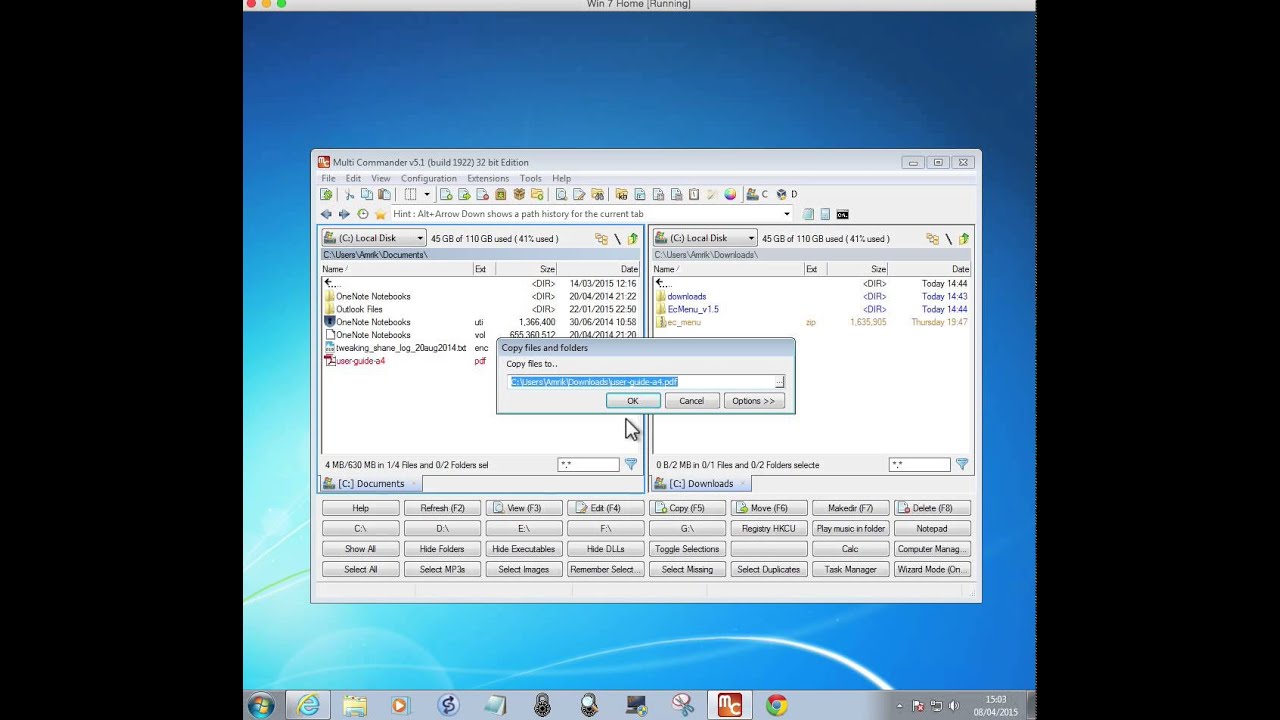The image size is (1280, 720).
Task: Select the EcMenu_v1.5 folder
Action: click(693, 309)
